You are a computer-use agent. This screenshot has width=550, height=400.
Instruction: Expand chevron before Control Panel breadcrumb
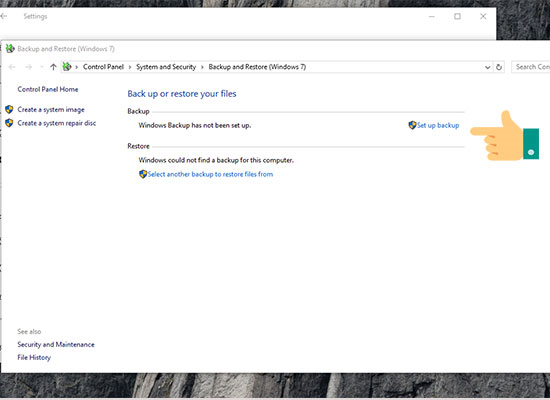(76, 67)
